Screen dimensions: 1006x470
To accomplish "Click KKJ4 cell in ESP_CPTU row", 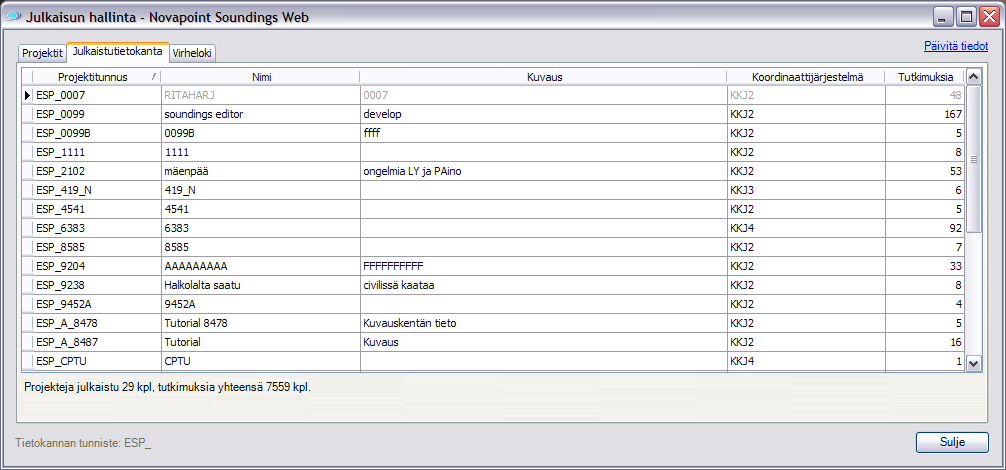I will 806,361.
